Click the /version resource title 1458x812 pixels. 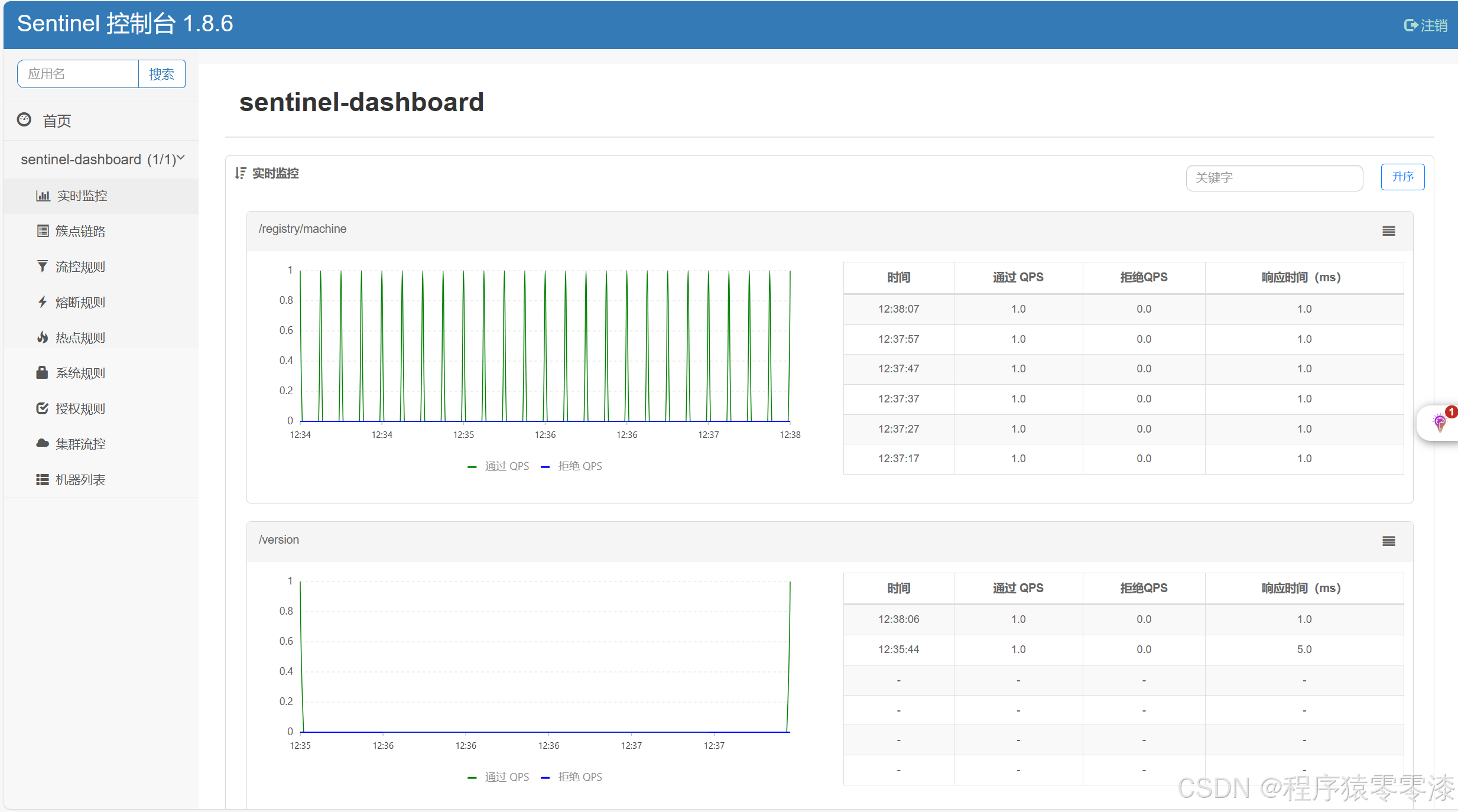point(279,540)
